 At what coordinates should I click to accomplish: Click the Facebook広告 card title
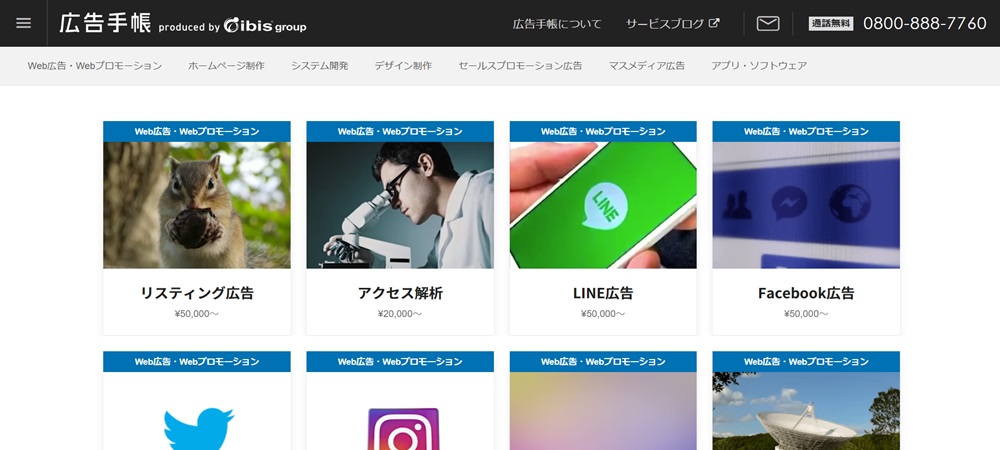806,293
